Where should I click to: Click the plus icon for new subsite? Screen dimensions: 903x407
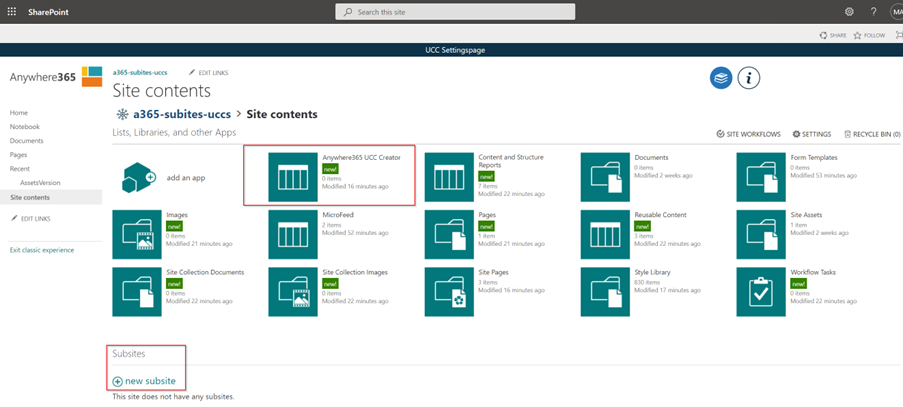[118, 381]
